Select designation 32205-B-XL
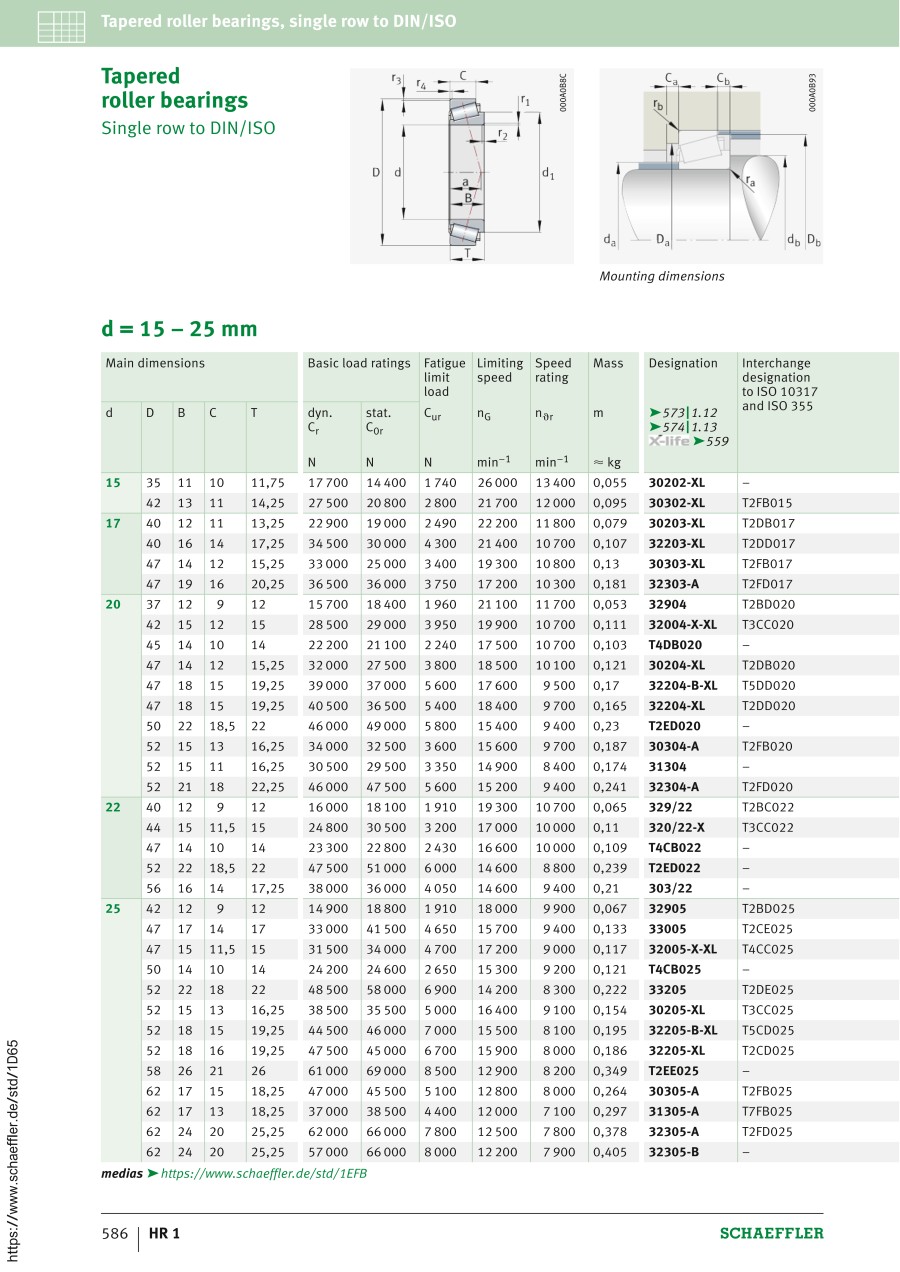This screenshot has height=1272, width=900. click(x=683, y=1031)
